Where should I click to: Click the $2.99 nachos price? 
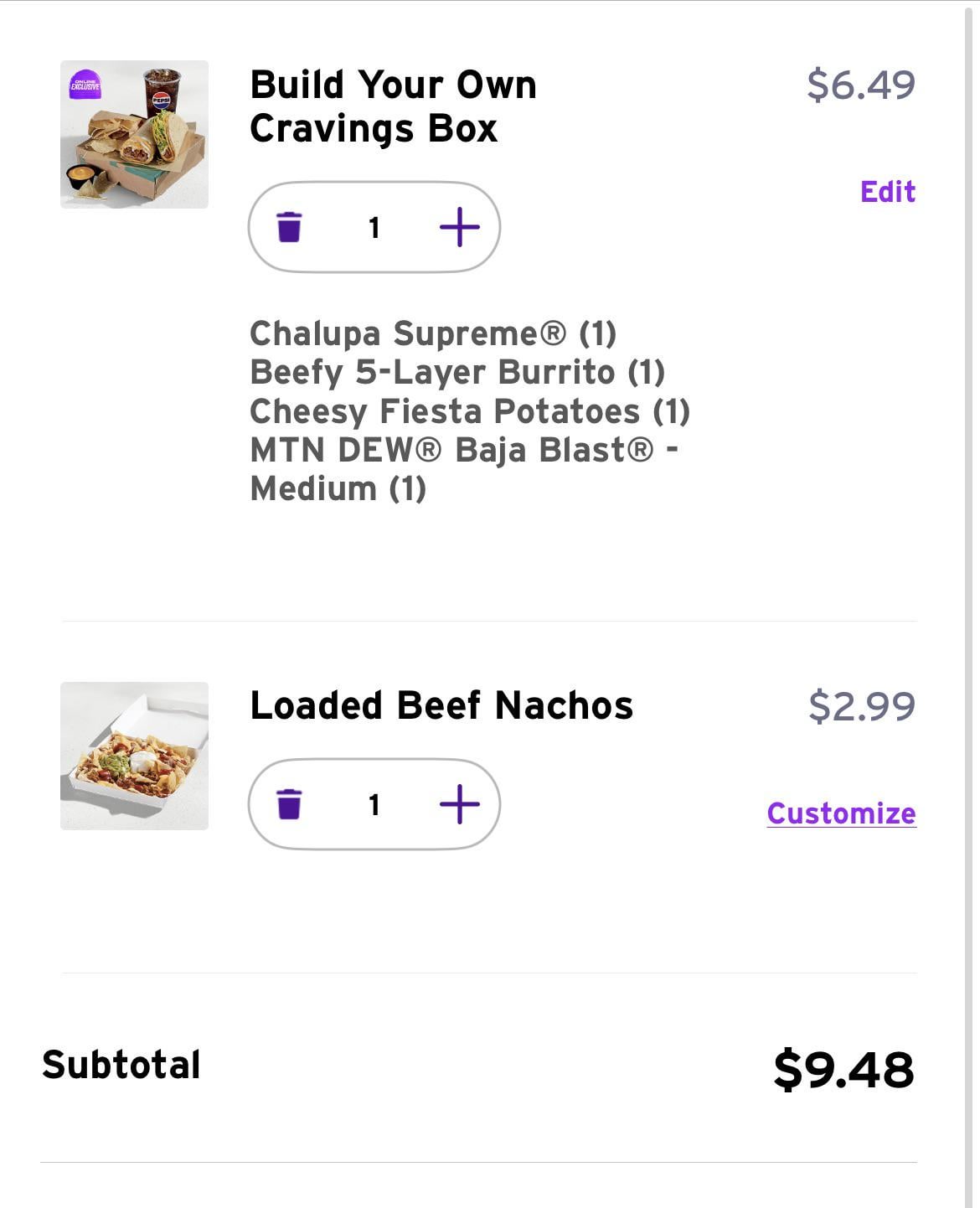coord(861,706)
